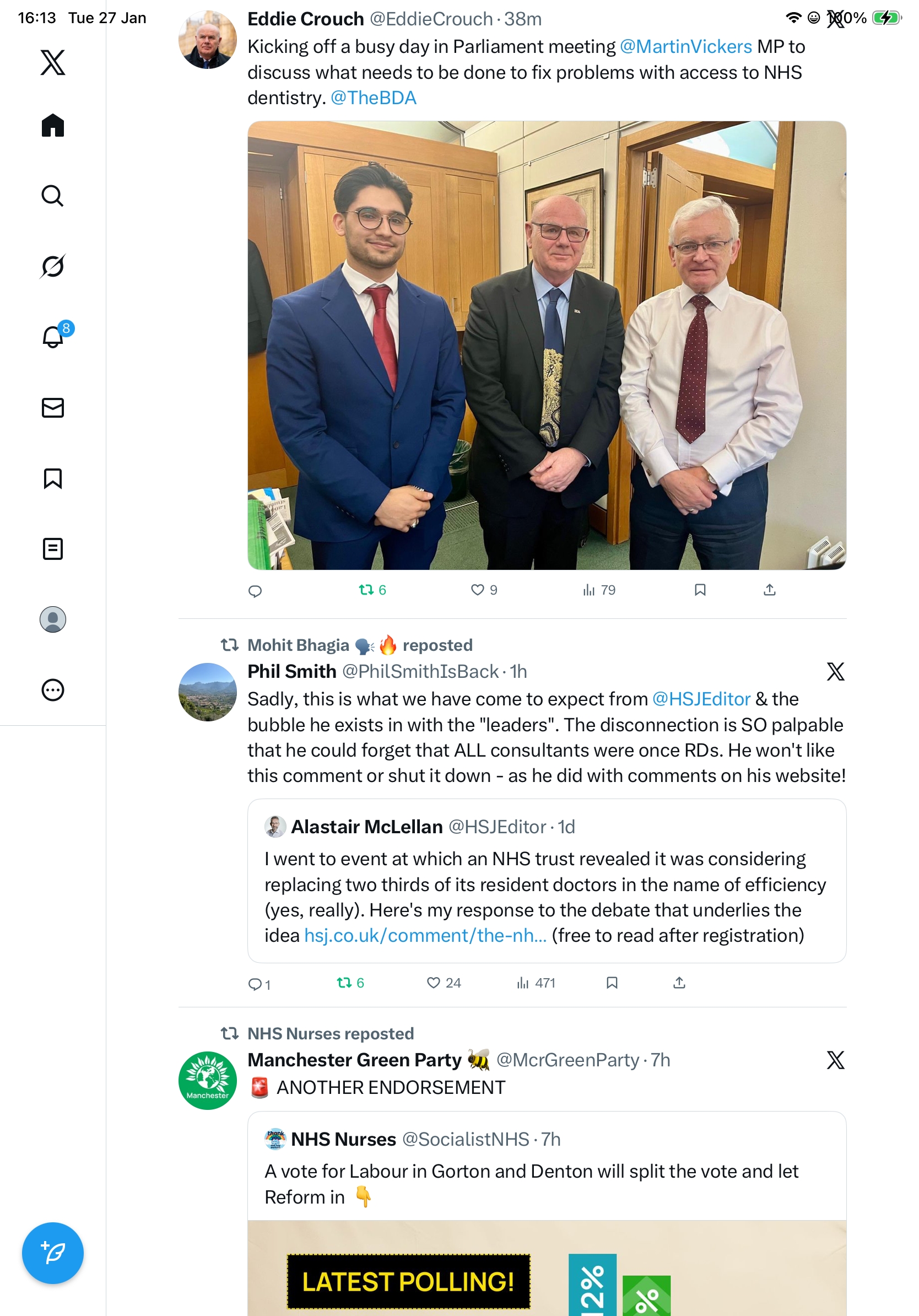Open Grok menu on Phil Smith's post
Image resolution: width=919 pixels, height=1316 pixels.
(835, 671)
